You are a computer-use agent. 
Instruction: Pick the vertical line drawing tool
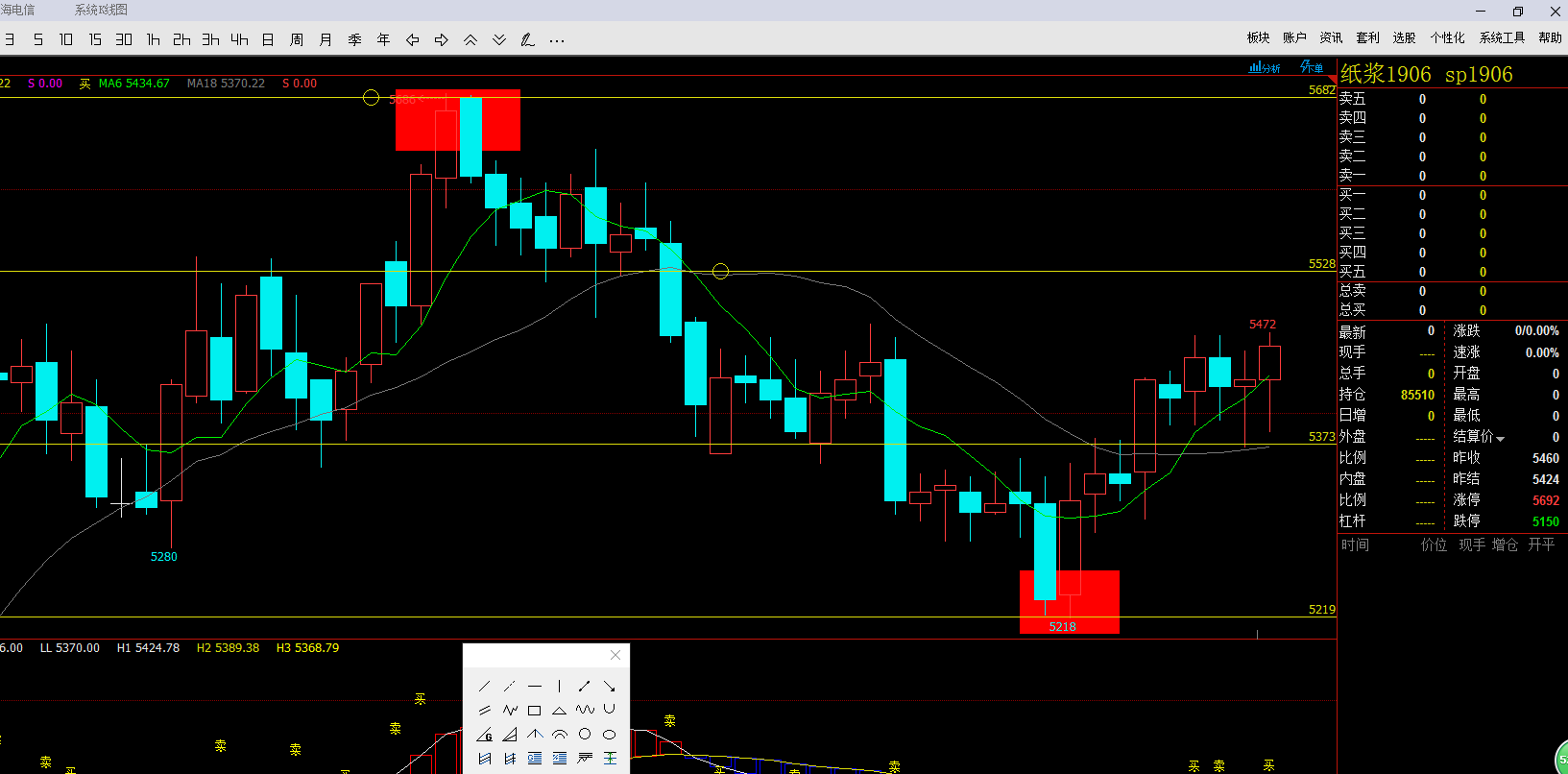[x=560, y=686]
